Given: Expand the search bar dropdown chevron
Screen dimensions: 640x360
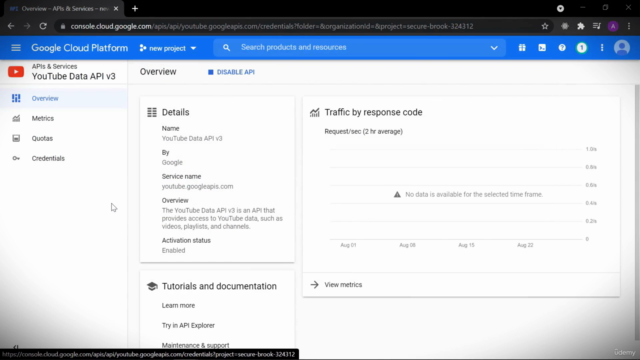Looking at the screenshot, I should pyautogui.click(x=494, y=48).
